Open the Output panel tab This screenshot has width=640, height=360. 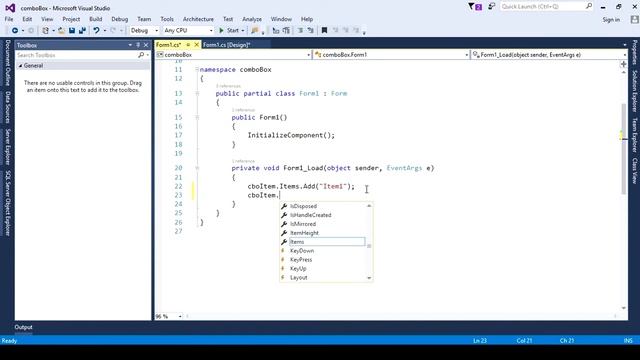click(x=23, y=327)
